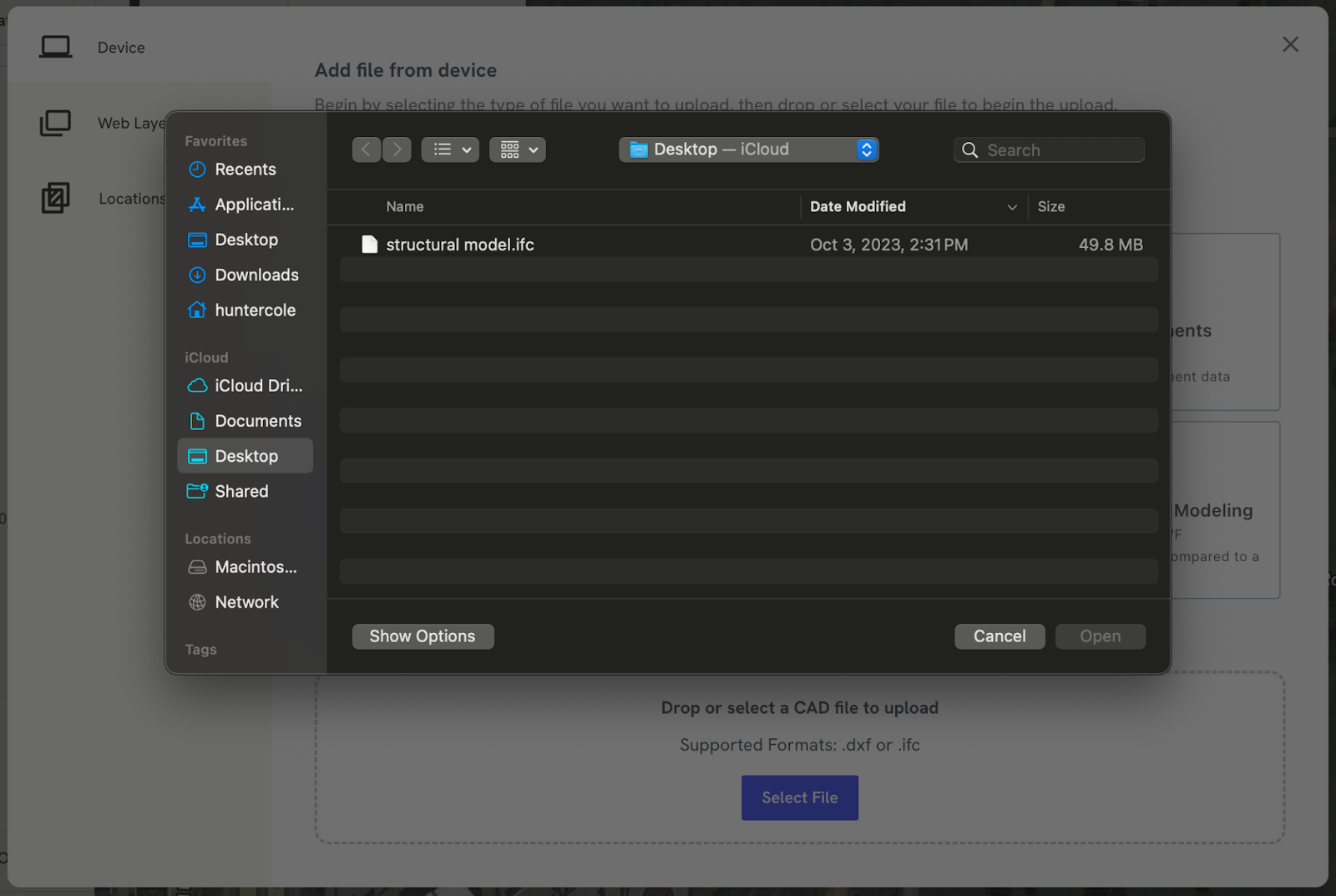
Task: Click the Web Layer stacked squares icon
Action: pyautogui.click(x=56, y=123)
